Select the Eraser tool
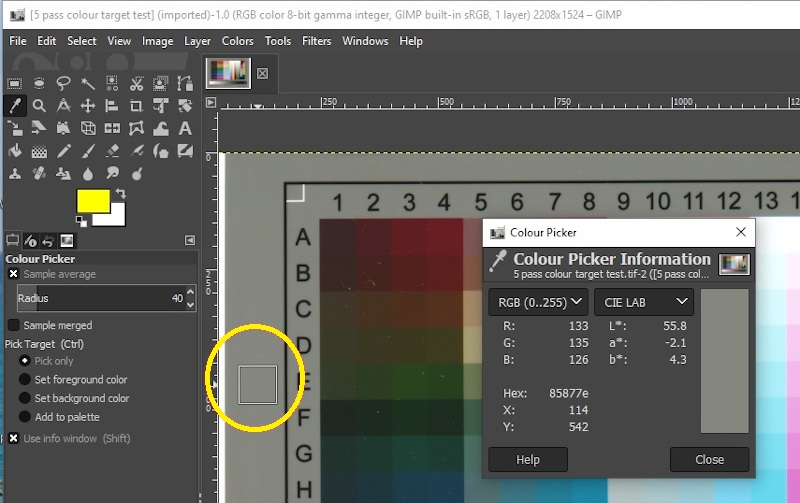Screen dimensions: 800x503 click(x=112, y=151)
